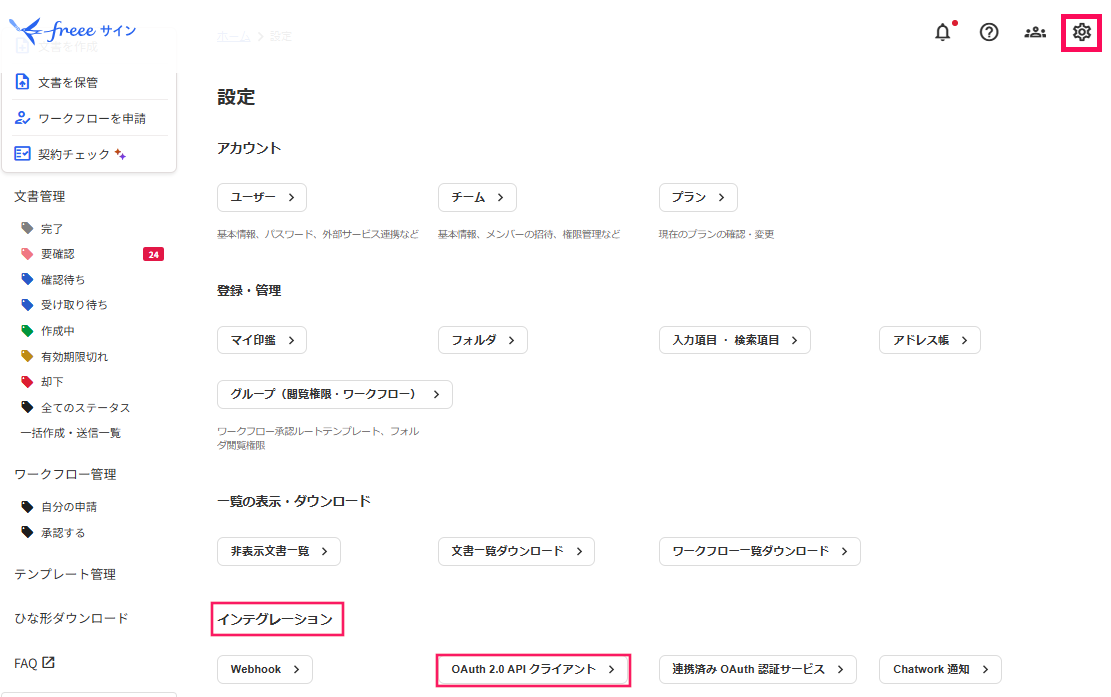Screen dimensions: 1111x697
Task: Open the Webhook integration button
Action: tap(265, 669)
